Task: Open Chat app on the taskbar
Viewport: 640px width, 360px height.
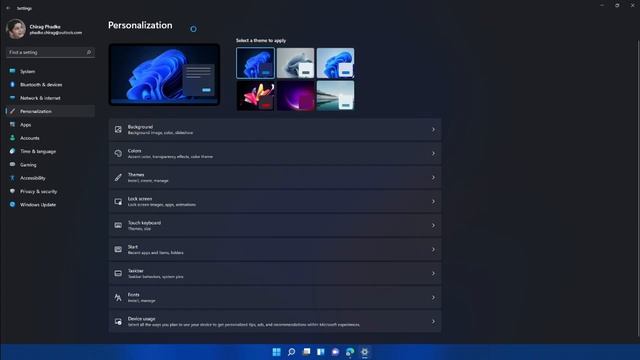Action: (335, 352)
